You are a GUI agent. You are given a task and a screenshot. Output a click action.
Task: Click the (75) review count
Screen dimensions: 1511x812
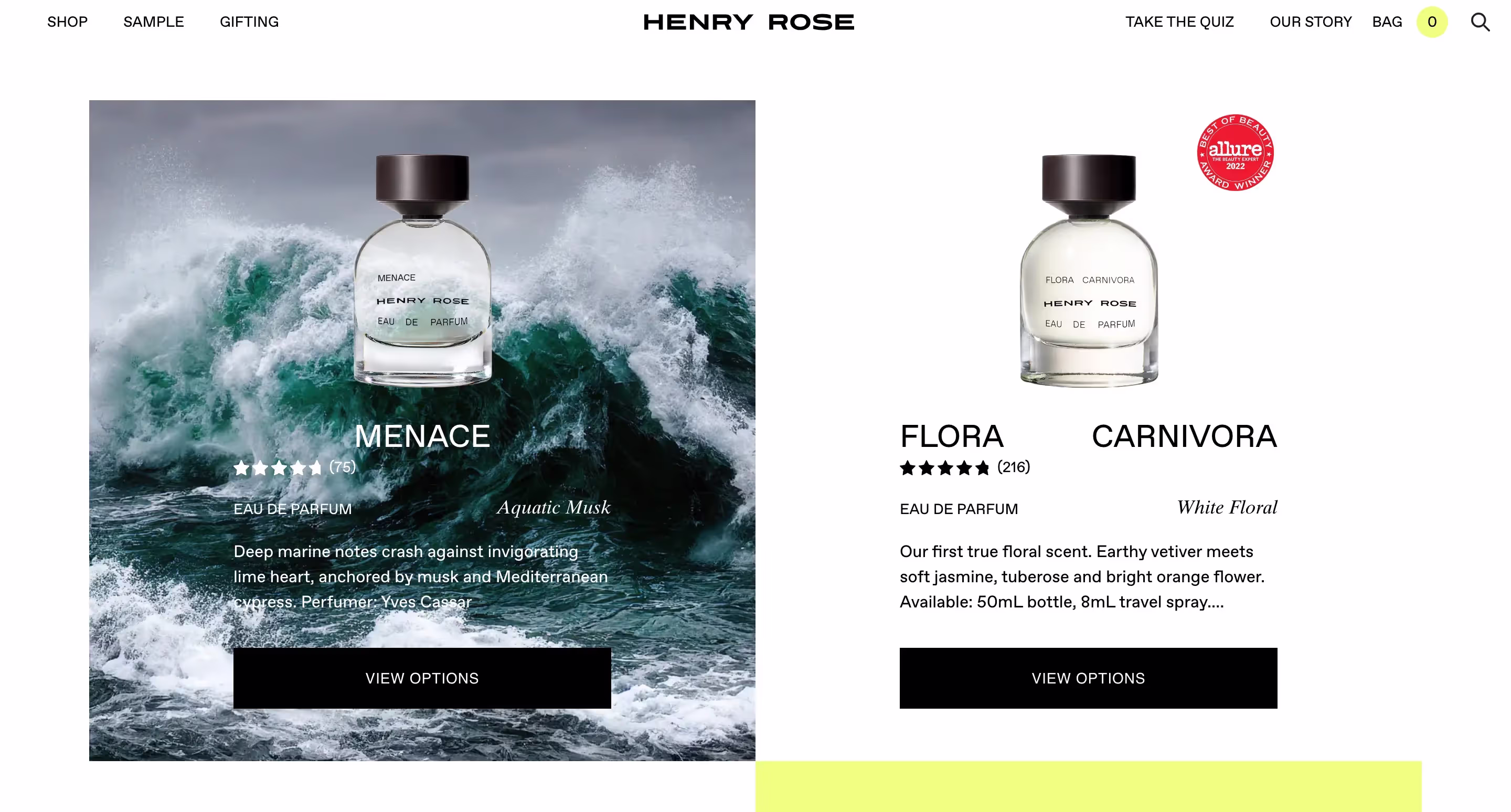[343, 467]
